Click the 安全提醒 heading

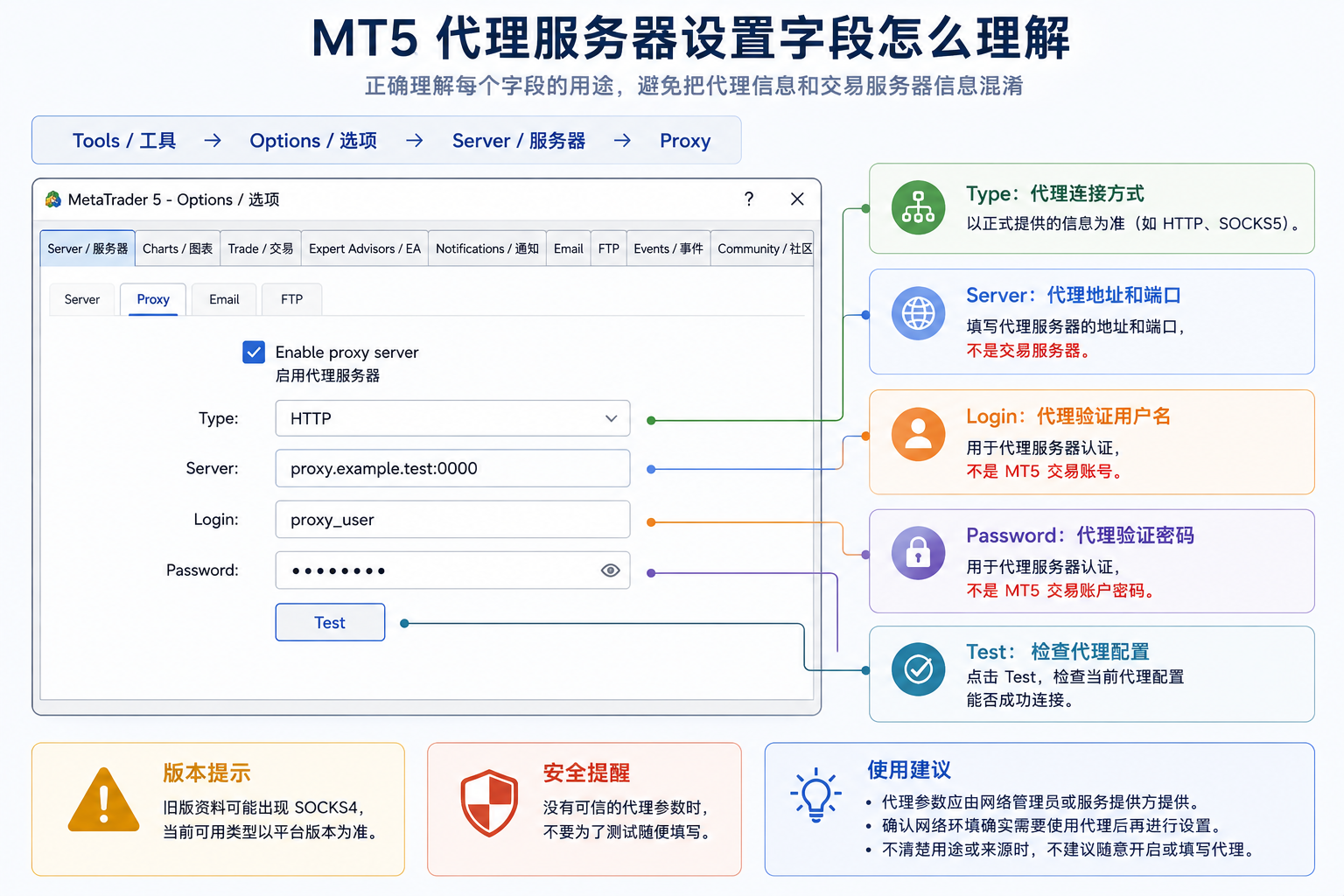pos(586,773)
